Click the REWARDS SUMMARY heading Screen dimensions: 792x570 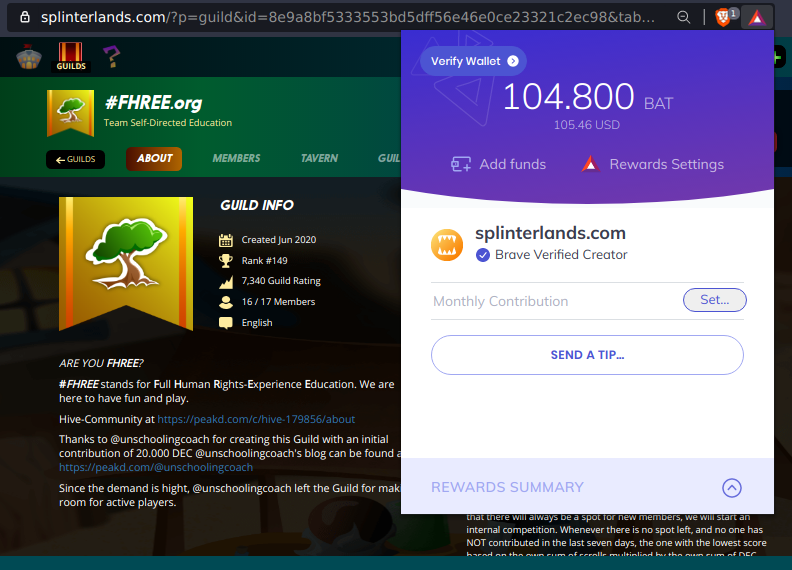pos(507,487)
